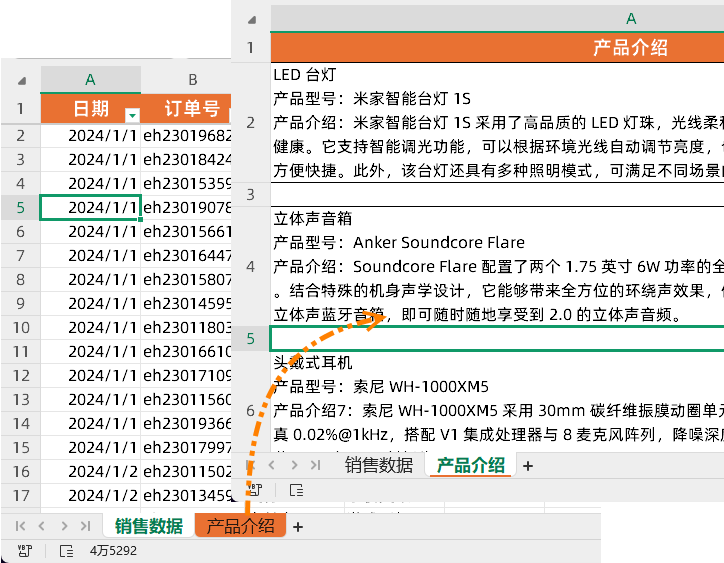This screenshot has width=724, height=563.
Task: Switch to 销售数据 tab in front window
Action: click(x=379, y=465)
